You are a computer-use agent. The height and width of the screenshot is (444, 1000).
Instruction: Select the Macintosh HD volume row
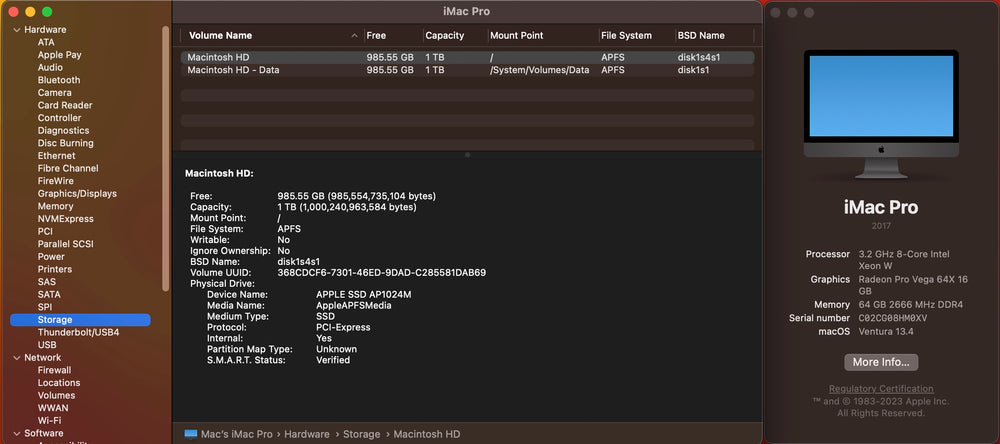point(467,57)
